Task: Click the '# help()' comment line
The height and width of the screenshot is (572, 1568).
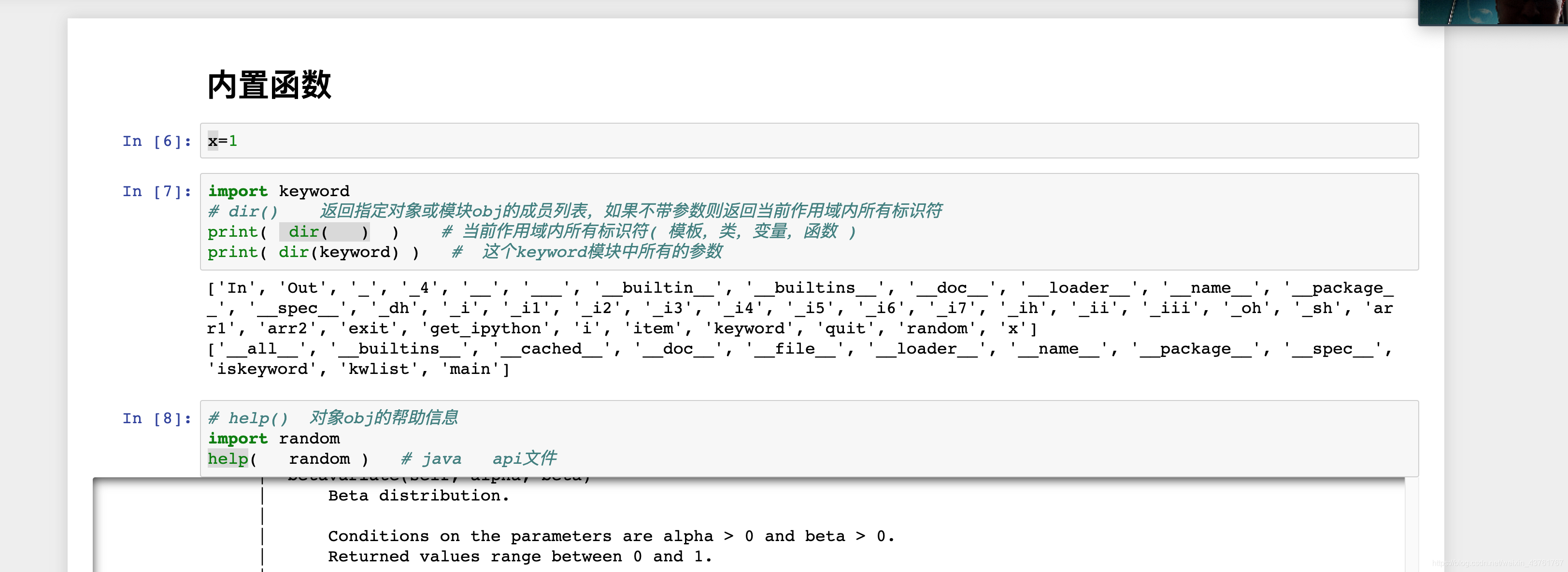Action: click(333, 418)
